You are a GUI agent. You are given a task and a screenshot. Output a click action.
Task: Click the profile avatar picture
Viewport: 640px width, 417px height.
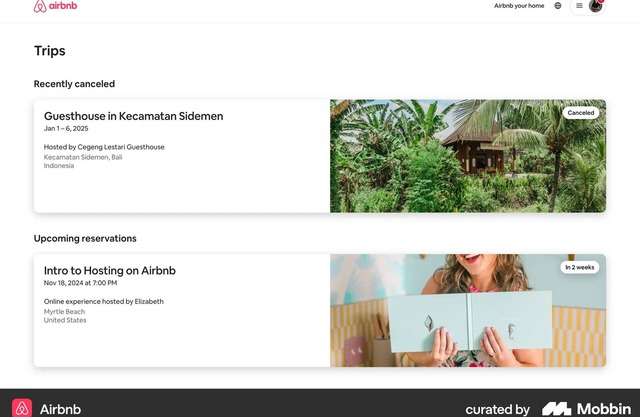click(x=595, y=6)
